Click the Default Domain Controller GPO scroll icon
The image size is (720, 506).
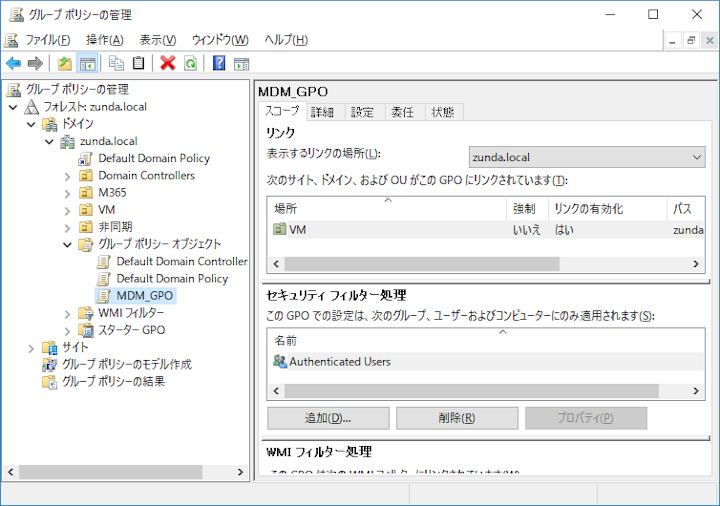104,262
